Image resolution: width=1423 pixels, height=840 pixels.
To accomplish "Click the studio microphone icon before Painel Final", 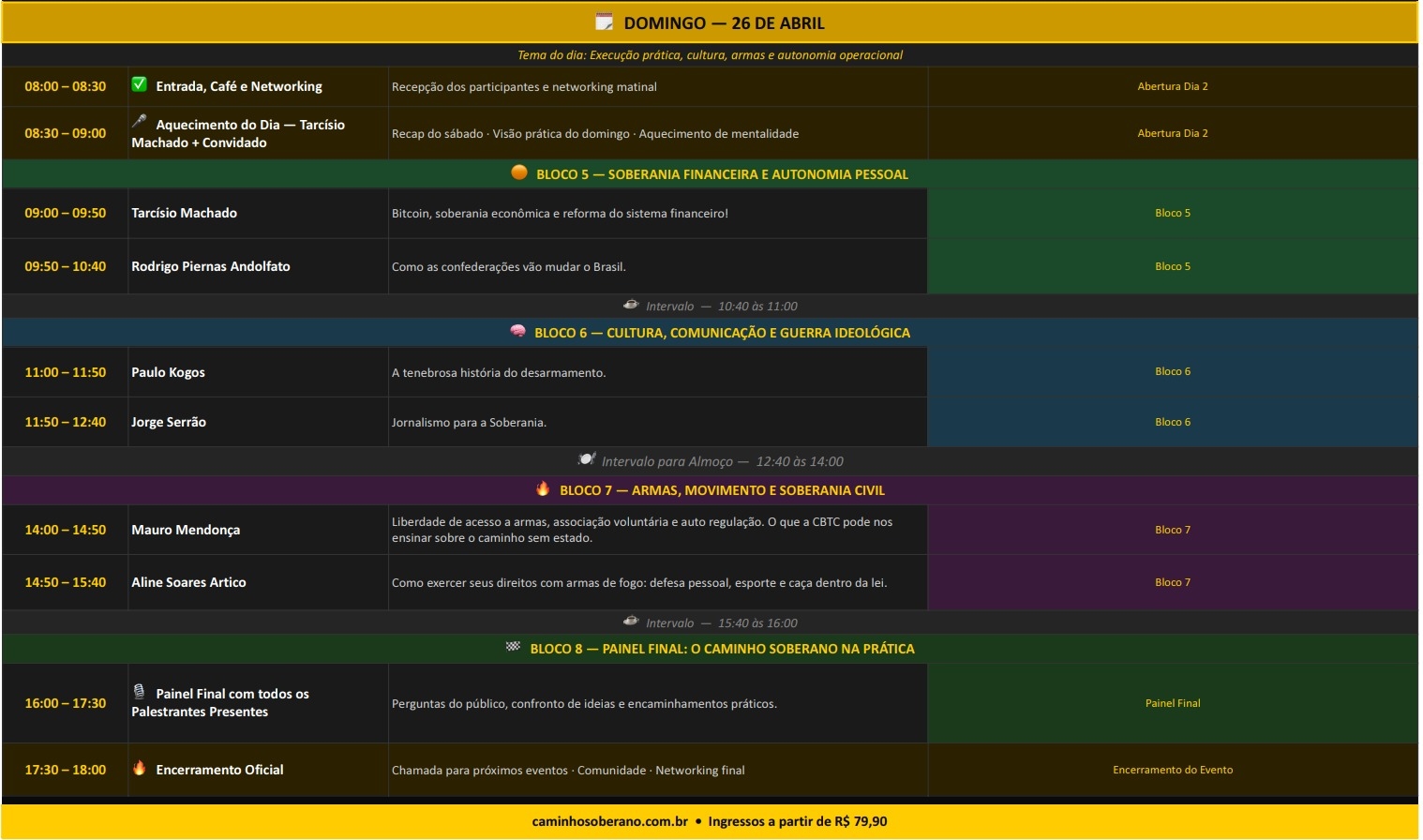I will pyautogui.click(x=139, y=692).
